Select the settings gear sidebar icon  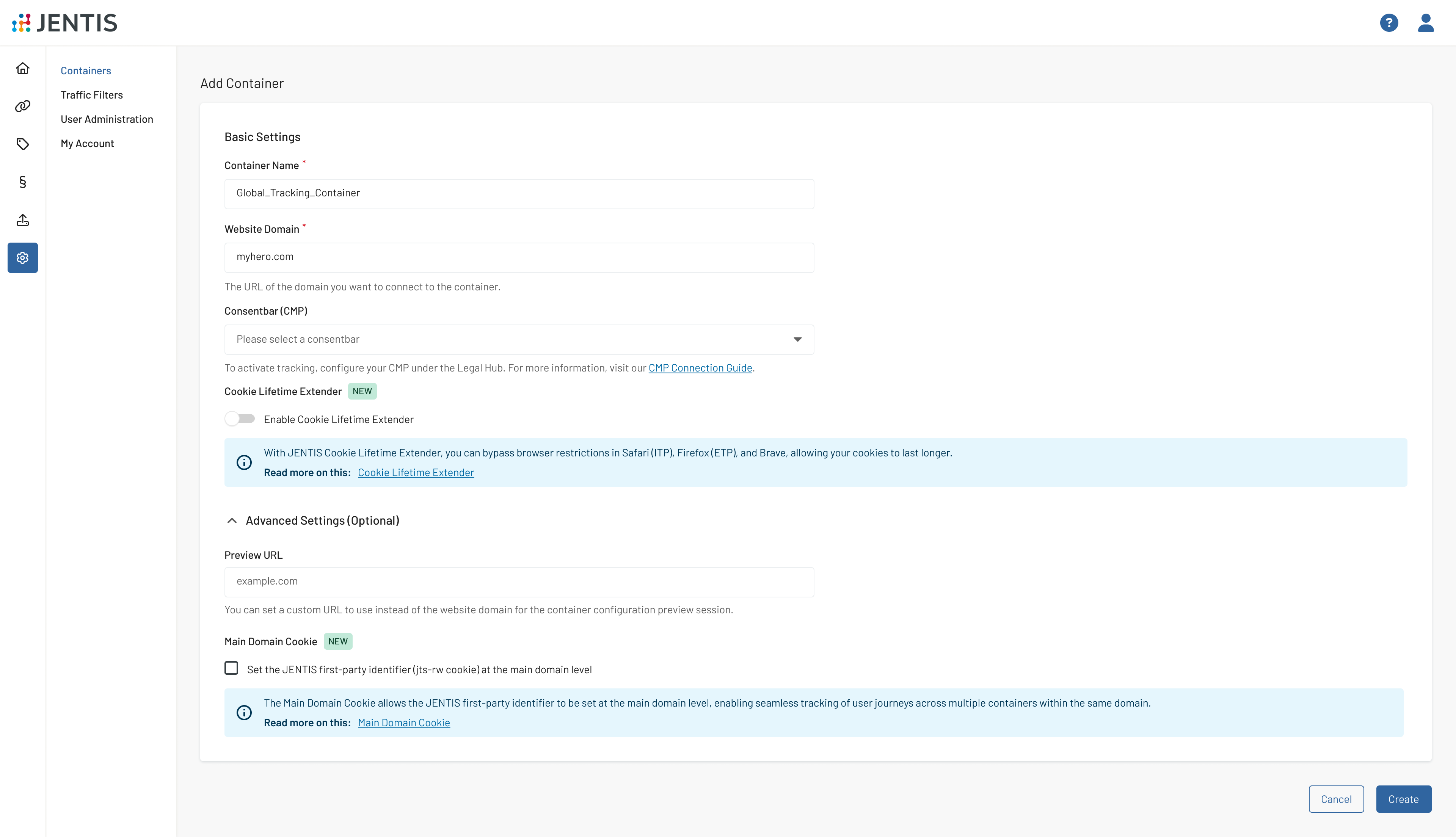[22, 257]
